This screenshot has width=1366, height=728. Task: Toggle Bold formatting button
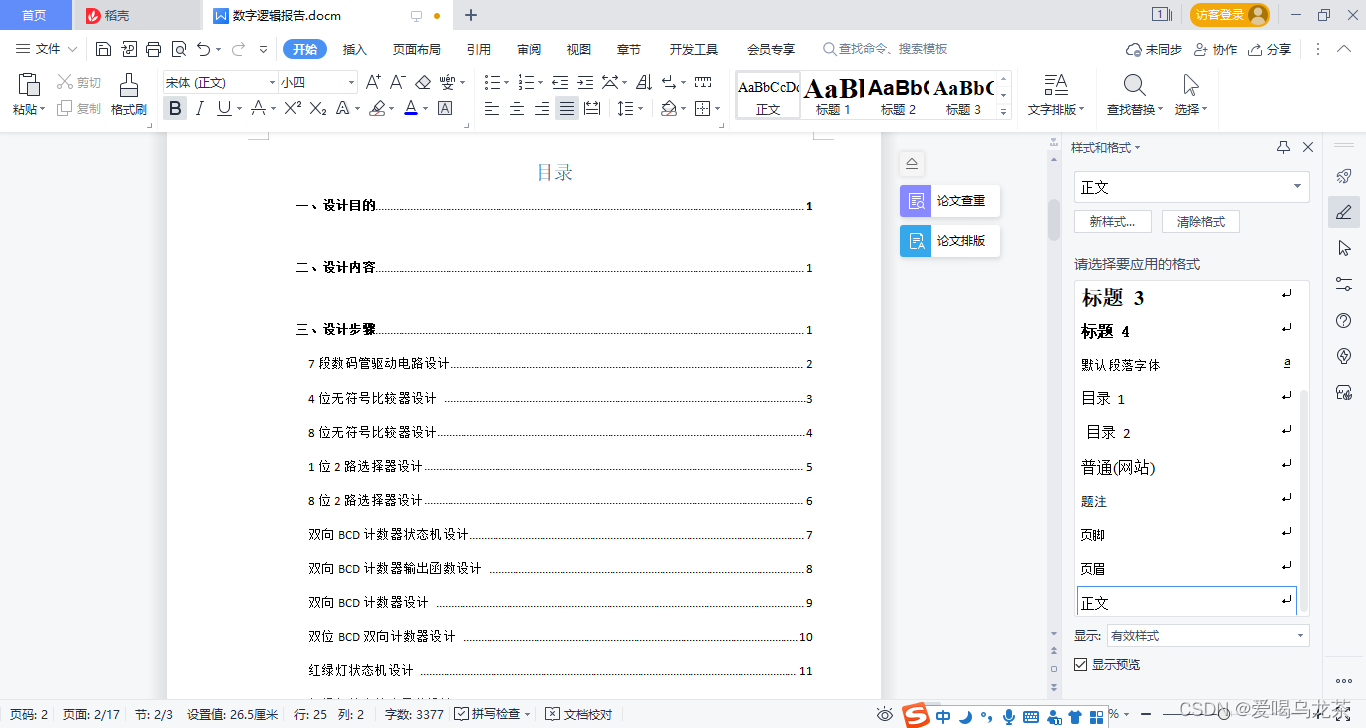pos(176,108)
